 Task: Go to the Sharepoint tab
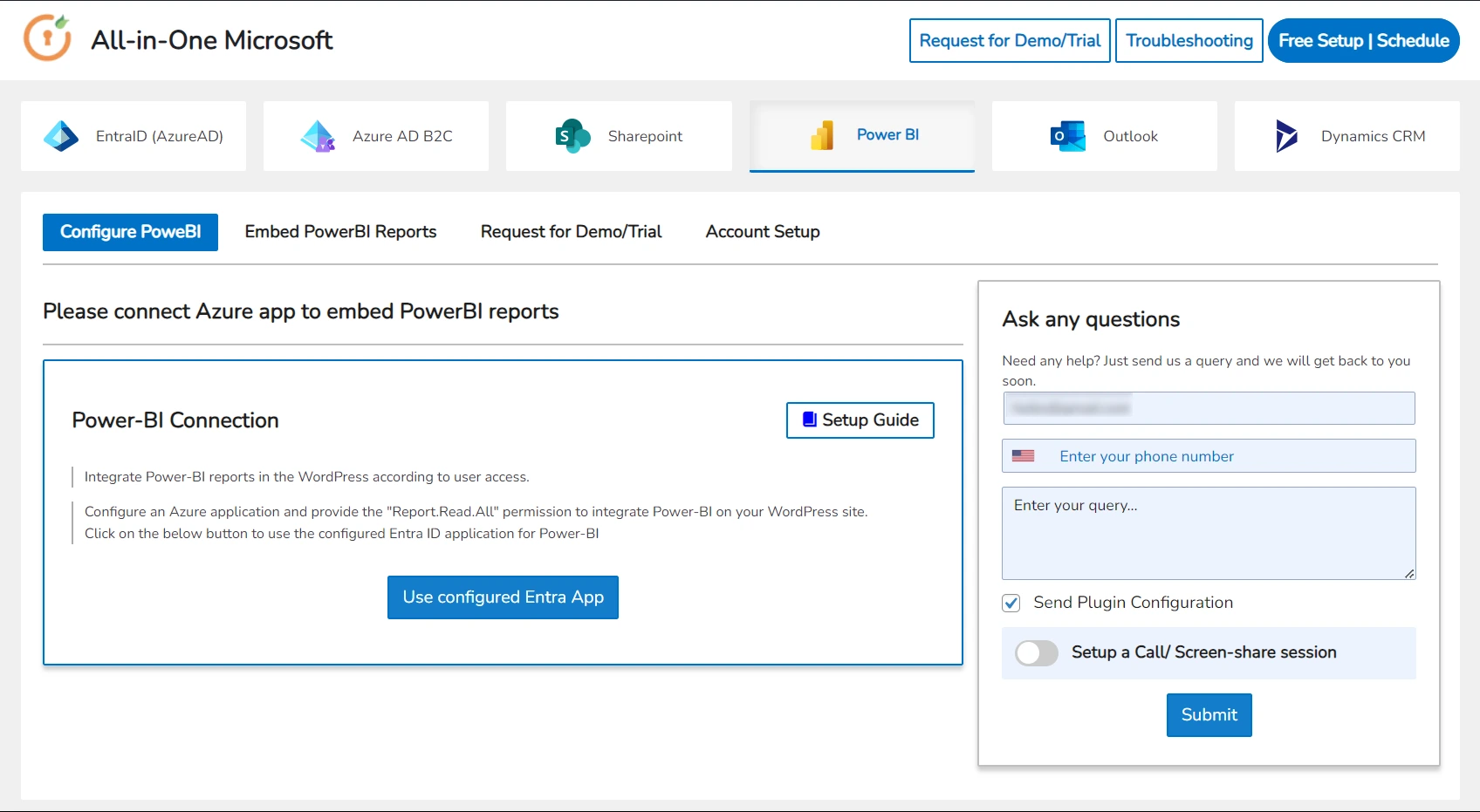coord(619,136)
